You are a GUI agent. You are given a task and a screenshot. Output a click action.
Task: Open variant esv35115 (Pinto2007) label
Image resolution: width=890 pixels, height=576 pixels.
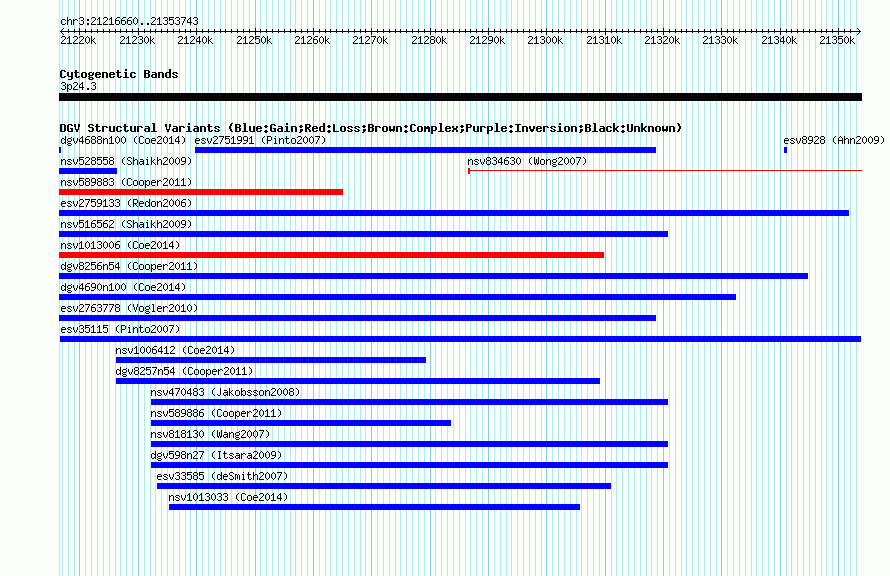(x=120, y=329)
